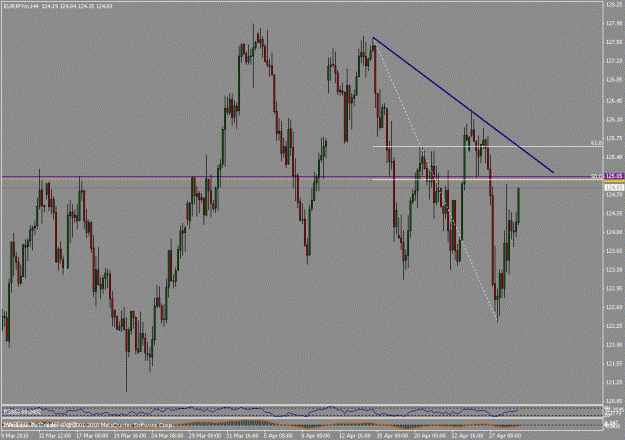Click the 124.35 price scale label
This screenshot has height=440, width=625.
(614, 213)
